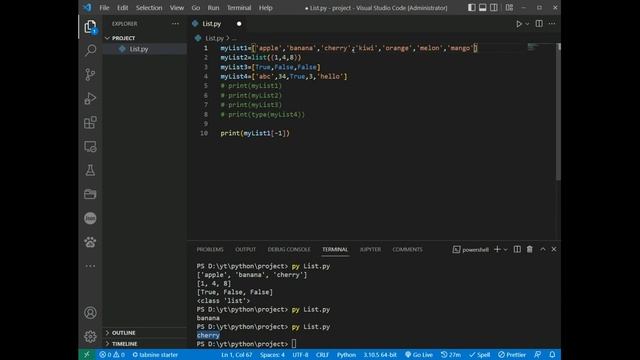
Task: Select the powershell terminal label
Action: coord(471,249)
